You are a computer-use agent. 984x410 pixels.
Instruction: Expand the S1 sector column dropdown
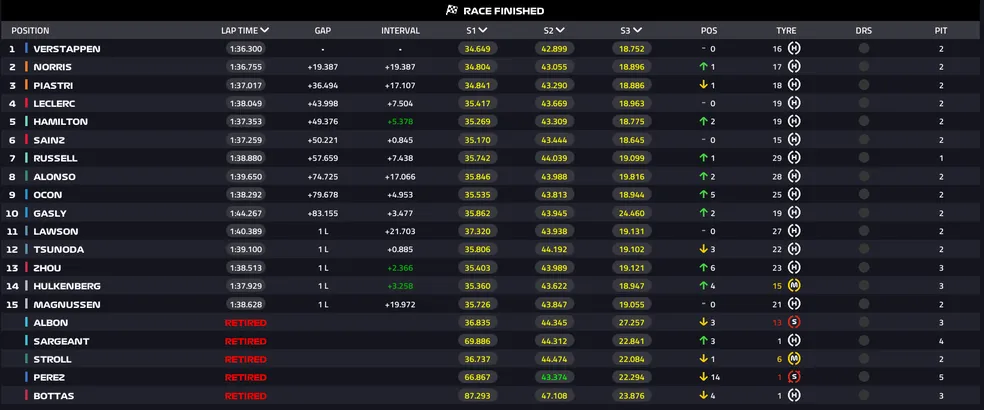pyautogui.click(x=484, y=30)
